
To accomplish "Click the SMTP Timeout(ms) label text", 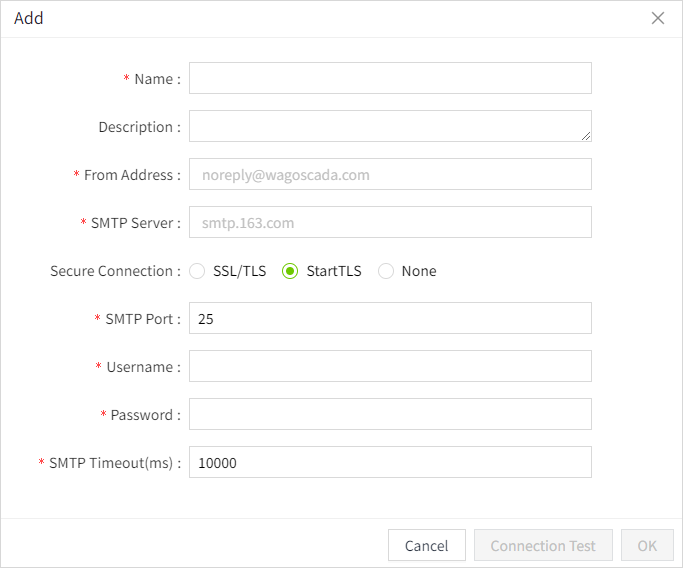I will [114, 463].
